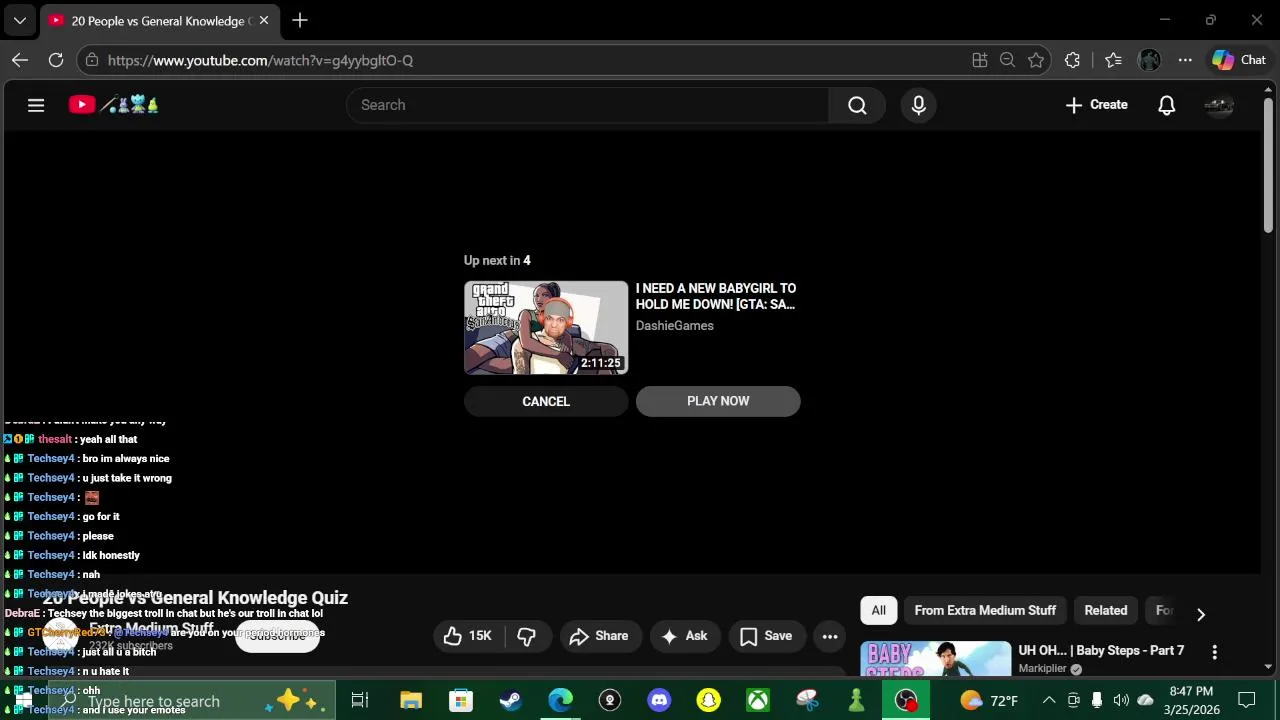Cancel the upcoming autoplay video
This screenshot has height=720, width=1280.
point(546,401)
